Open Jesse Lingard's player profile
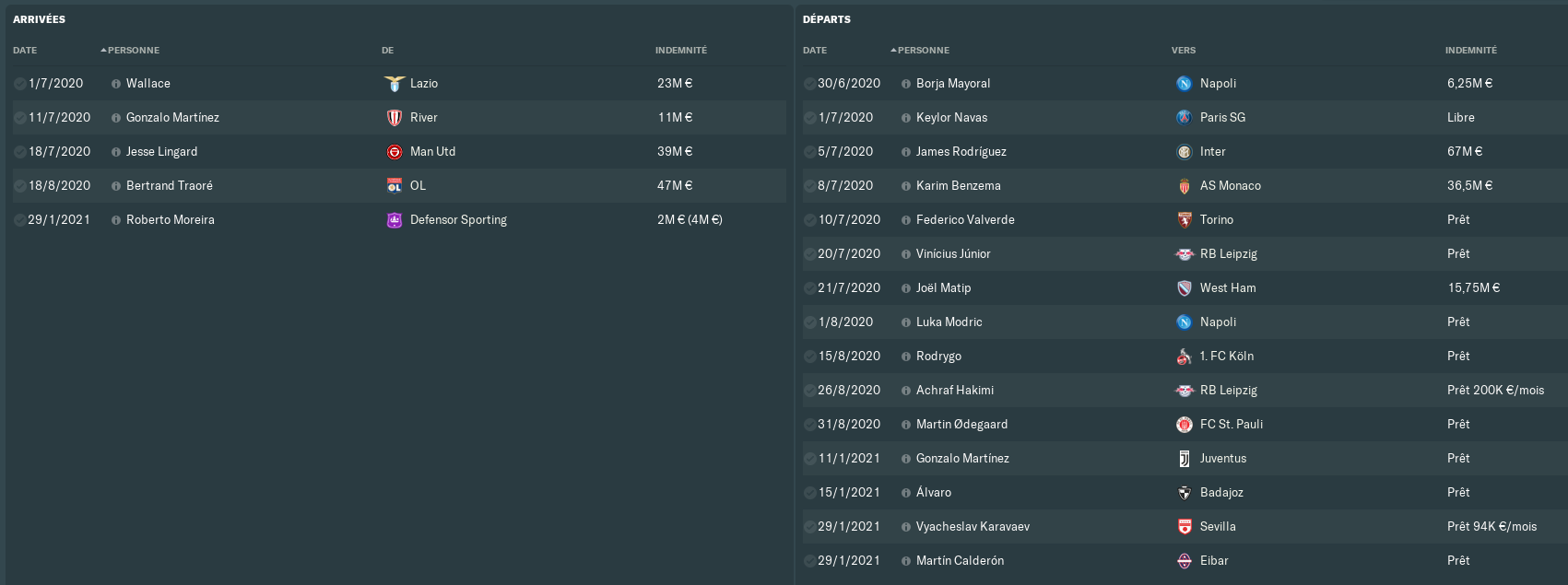 161,152
